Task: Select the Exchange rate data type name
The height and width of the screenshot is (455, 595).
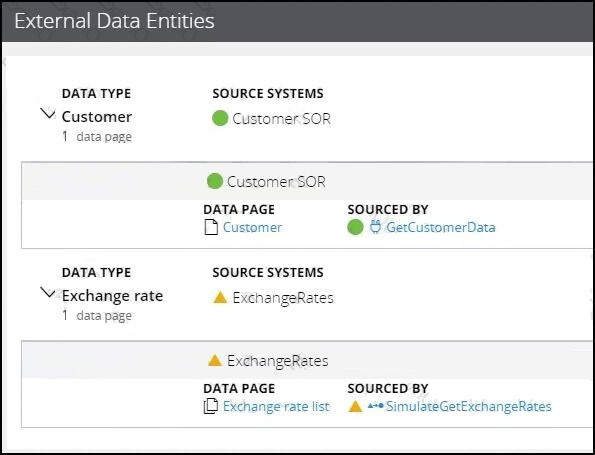Action: (x=112, y=296)
